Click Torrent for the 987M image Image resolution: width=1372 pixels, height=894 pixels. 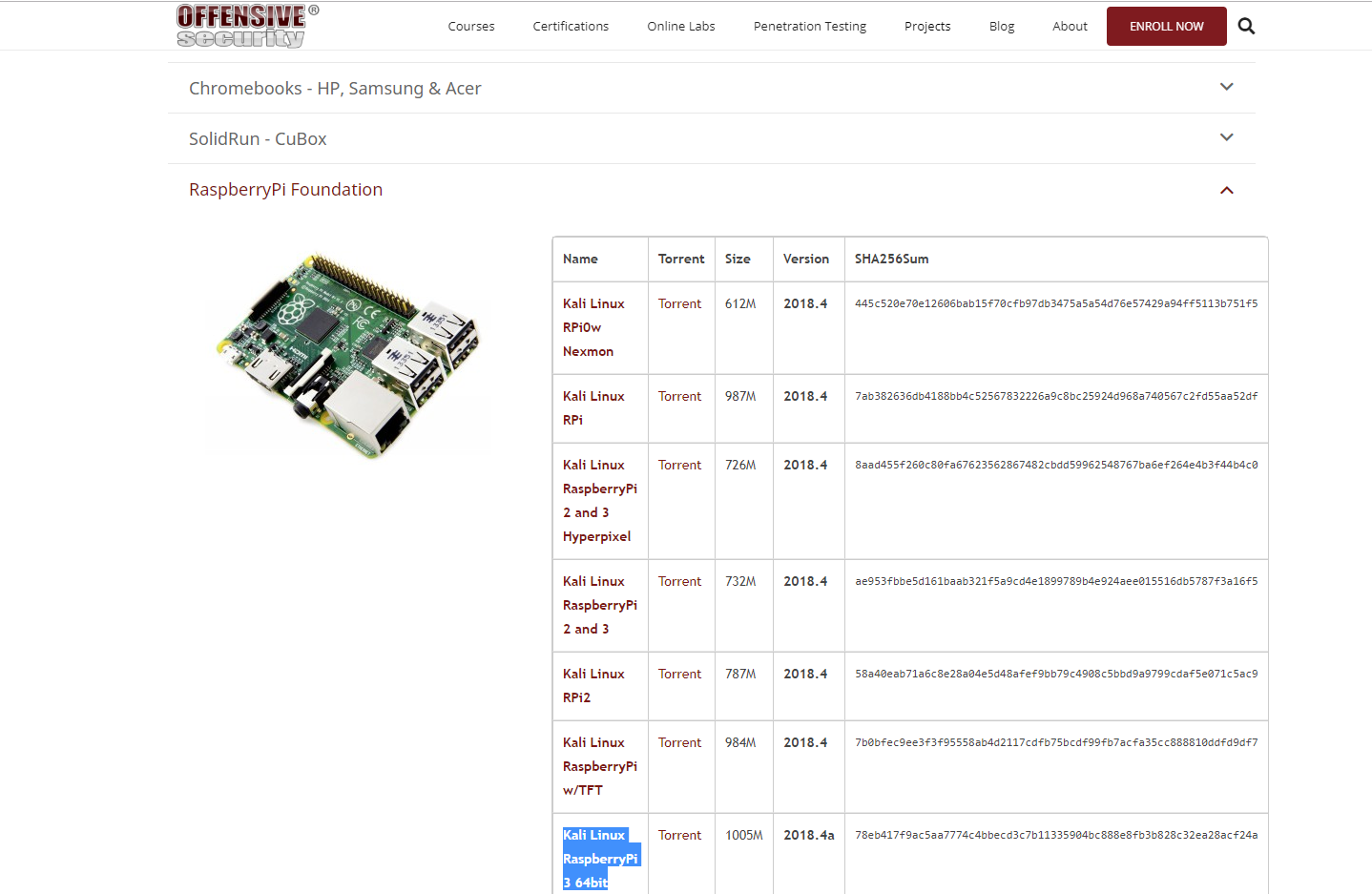(x=679, y=396)
